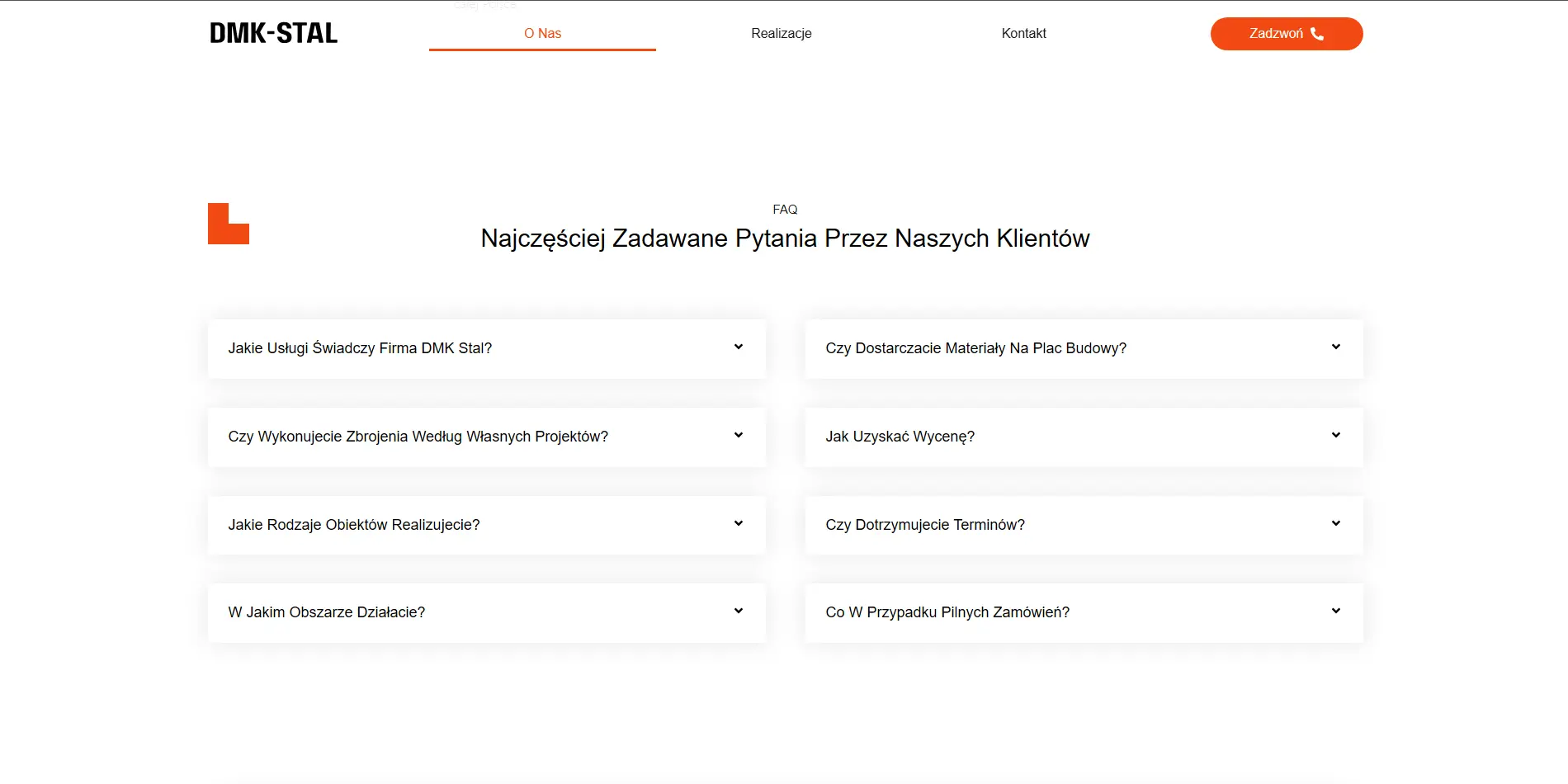Viewport: 1568px width, 784px height.
Task: Toggle chevron for Jakie Rodzaje Obiektów
Action: click(x=739, y=523)
